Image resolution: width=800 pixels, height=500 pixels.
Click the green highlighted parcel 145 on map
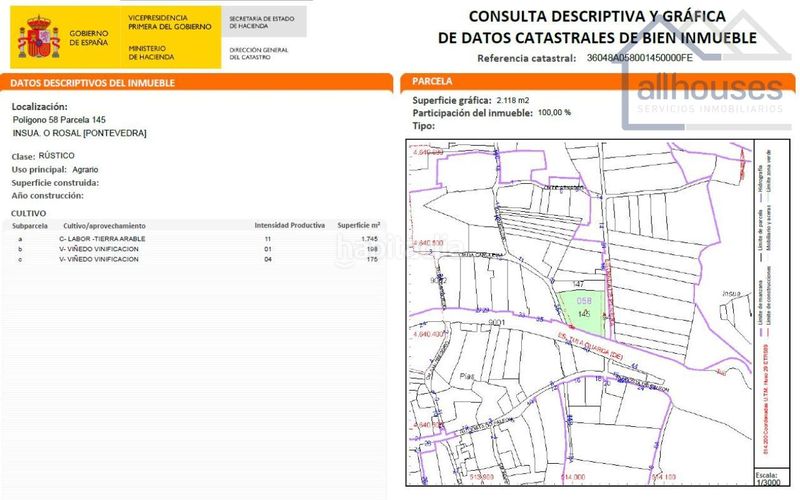[x=583, y=312]
